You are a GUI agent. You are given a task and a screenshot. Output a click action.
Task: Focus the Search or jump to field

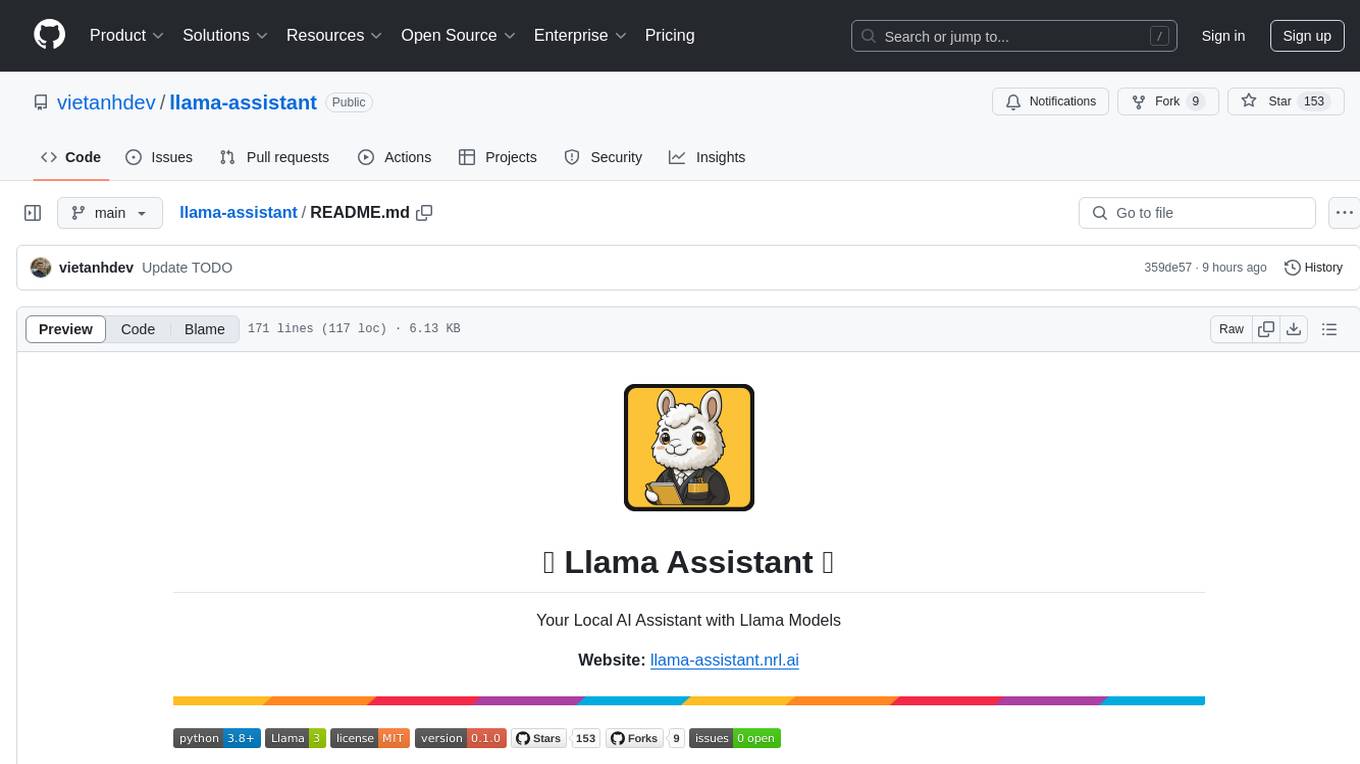click(x=1014, y=36)
